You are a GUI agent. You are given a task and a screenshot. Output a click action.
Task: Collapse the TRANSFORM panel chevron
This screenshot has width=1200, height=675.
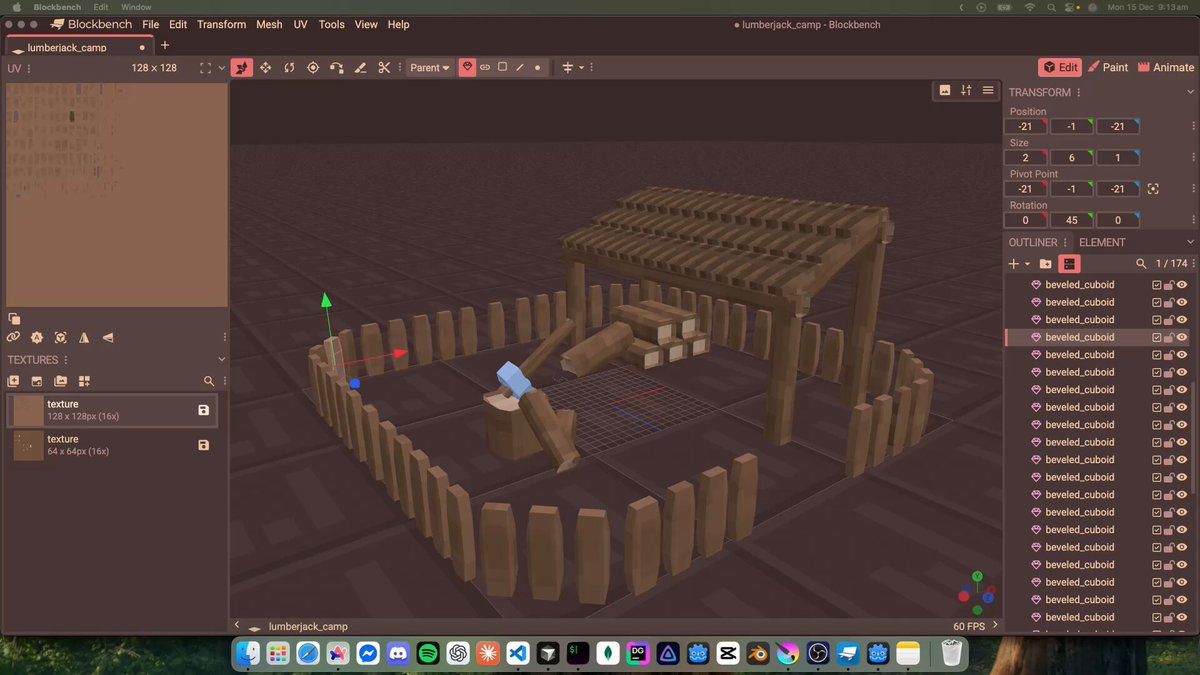(x=1190, y=93)
